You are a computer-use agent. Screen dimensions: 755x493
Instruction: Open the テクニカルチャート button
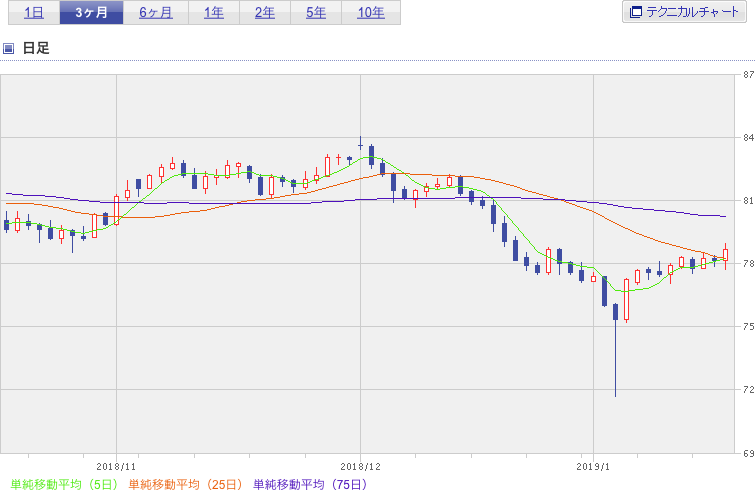(x=684, y=12)
